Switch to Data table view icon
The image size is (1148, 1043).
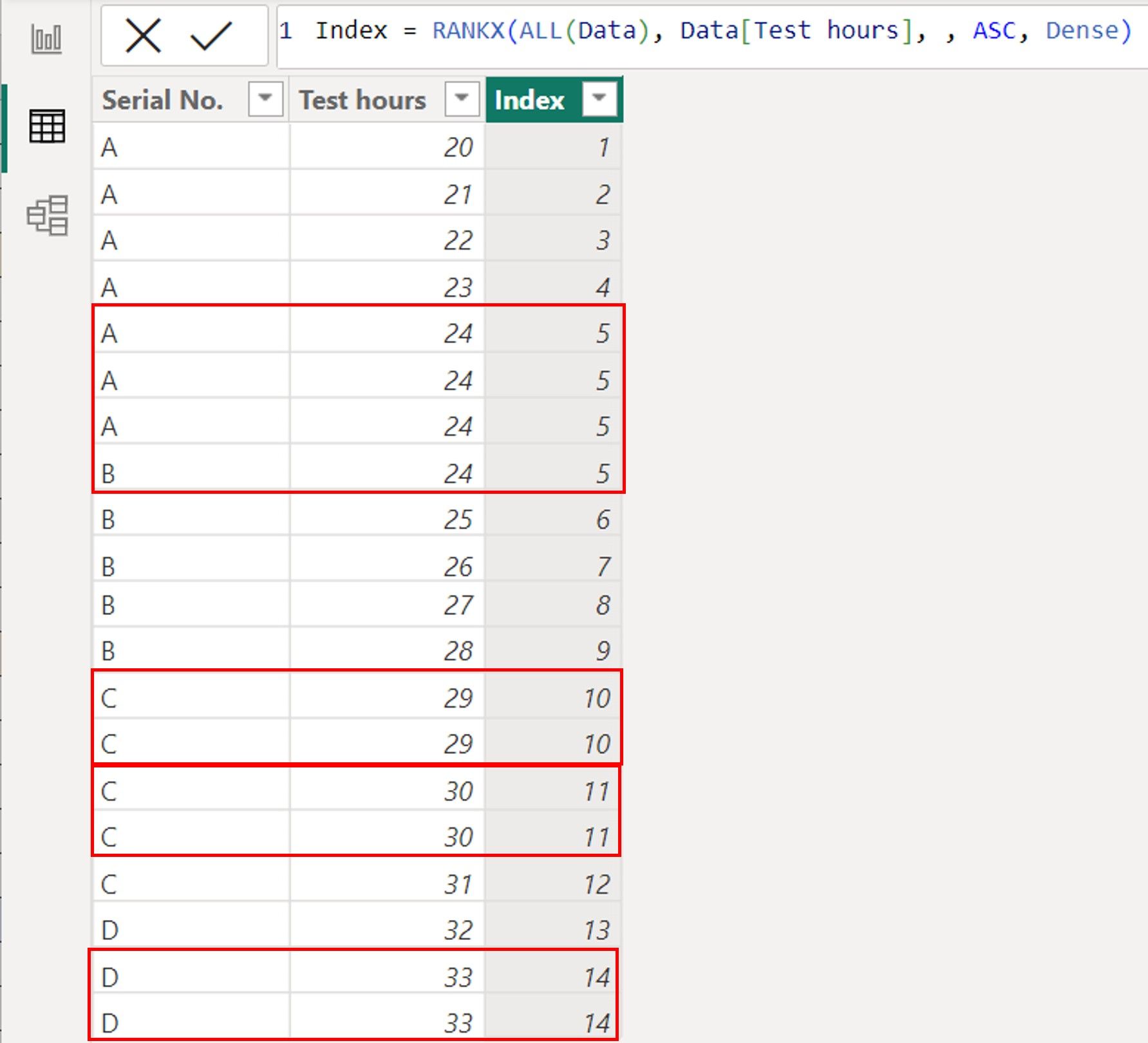46,126
